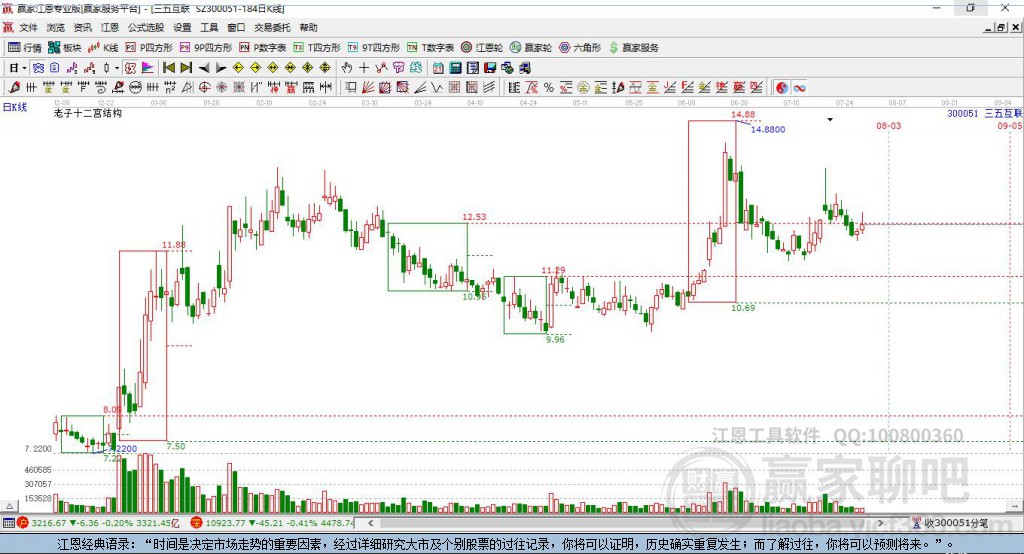This screenshot has width=1024, height=554.
Task: Select the crosshair cursor tool
Action: coord(364,68)
